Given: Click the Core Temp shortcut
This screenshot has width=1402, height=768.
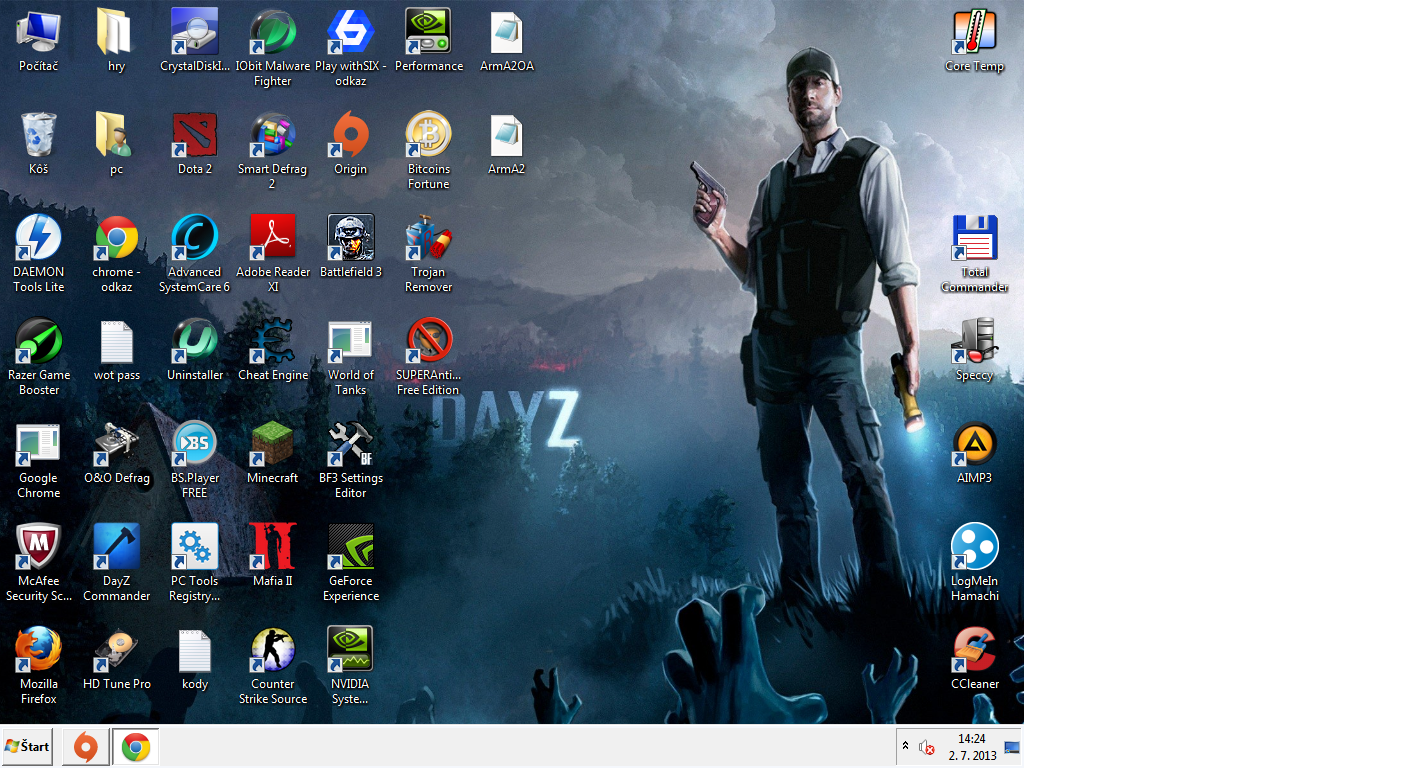Looking at the screenshot, I should (x=974, y=41).
